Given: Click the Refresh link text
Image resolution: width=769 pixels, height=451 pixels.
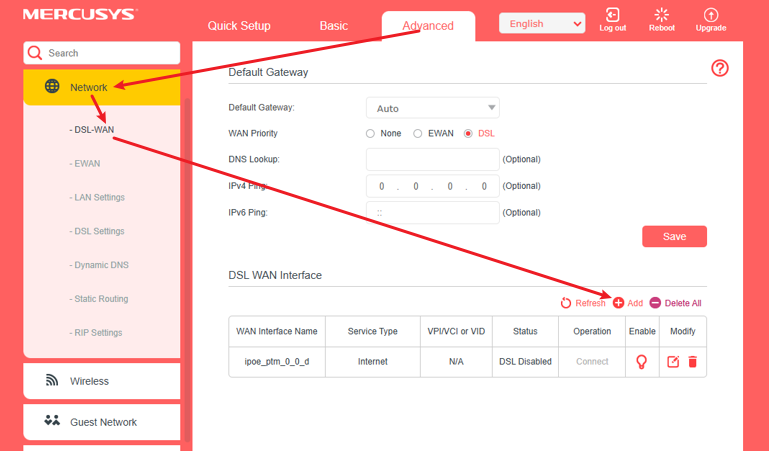Looking at the screenshot, I should tap(590, 303).
